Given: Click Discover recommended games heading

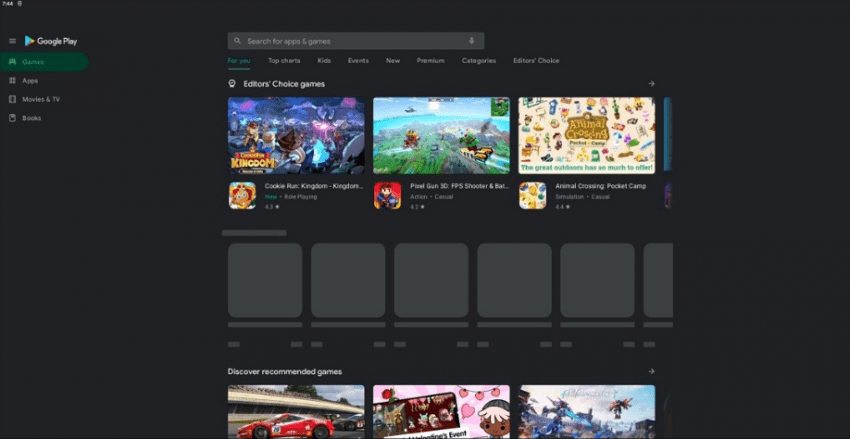Looking at the screenshot, I should tap(285, 372).
